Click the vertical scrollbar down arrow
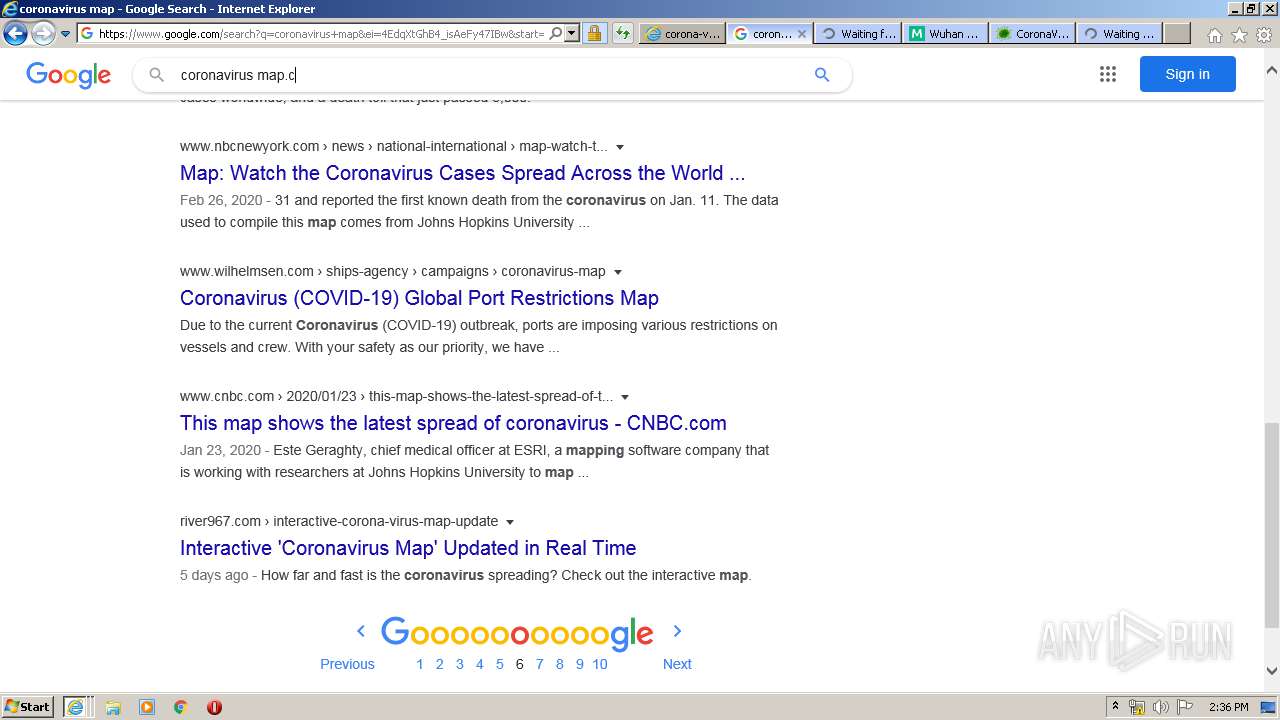 [x=1271, y=671]
